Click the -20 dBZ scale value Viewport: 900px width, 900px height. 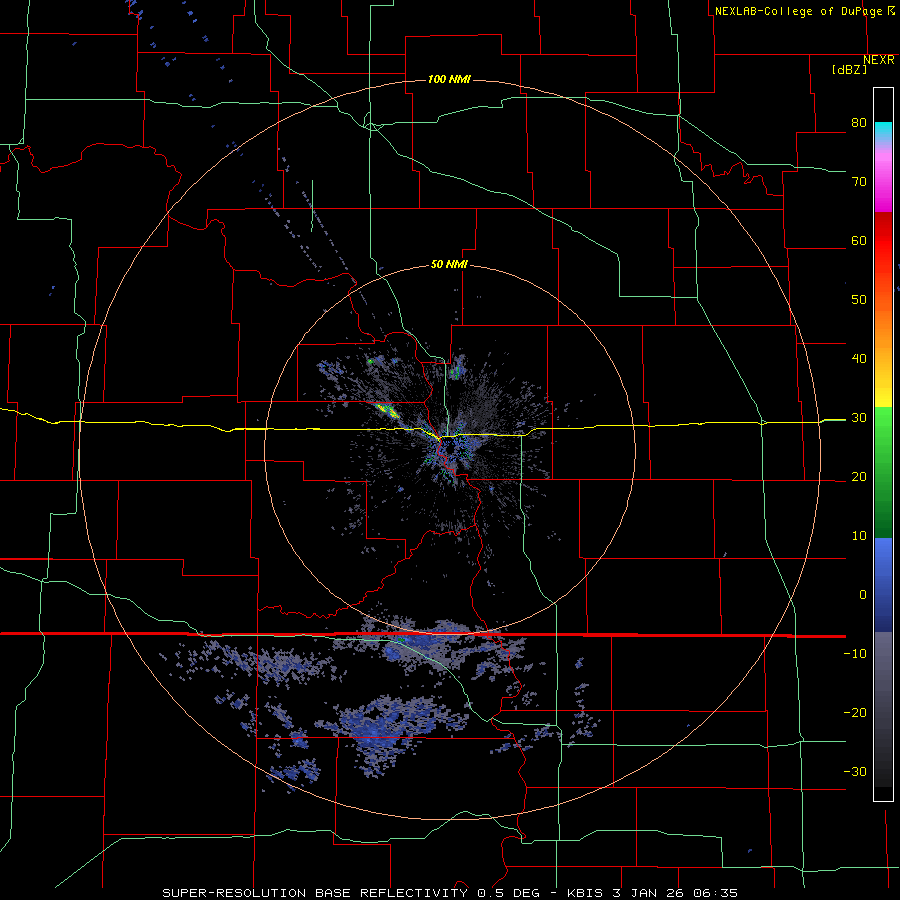click(x=855, y=713)
